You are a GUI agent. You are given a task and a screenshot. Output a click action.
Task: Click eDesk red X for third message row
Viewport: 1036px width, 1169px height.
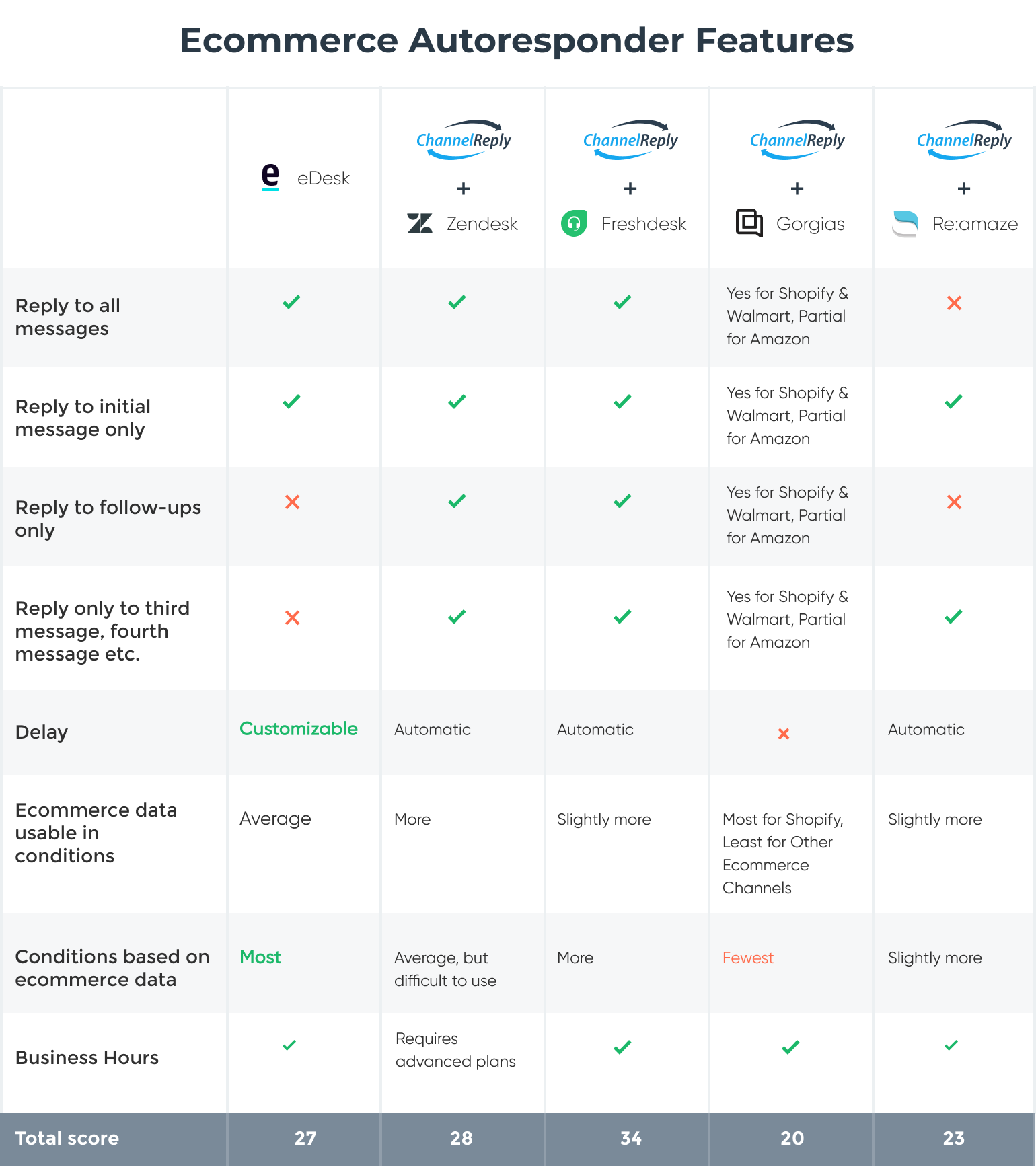click(292, 618)
